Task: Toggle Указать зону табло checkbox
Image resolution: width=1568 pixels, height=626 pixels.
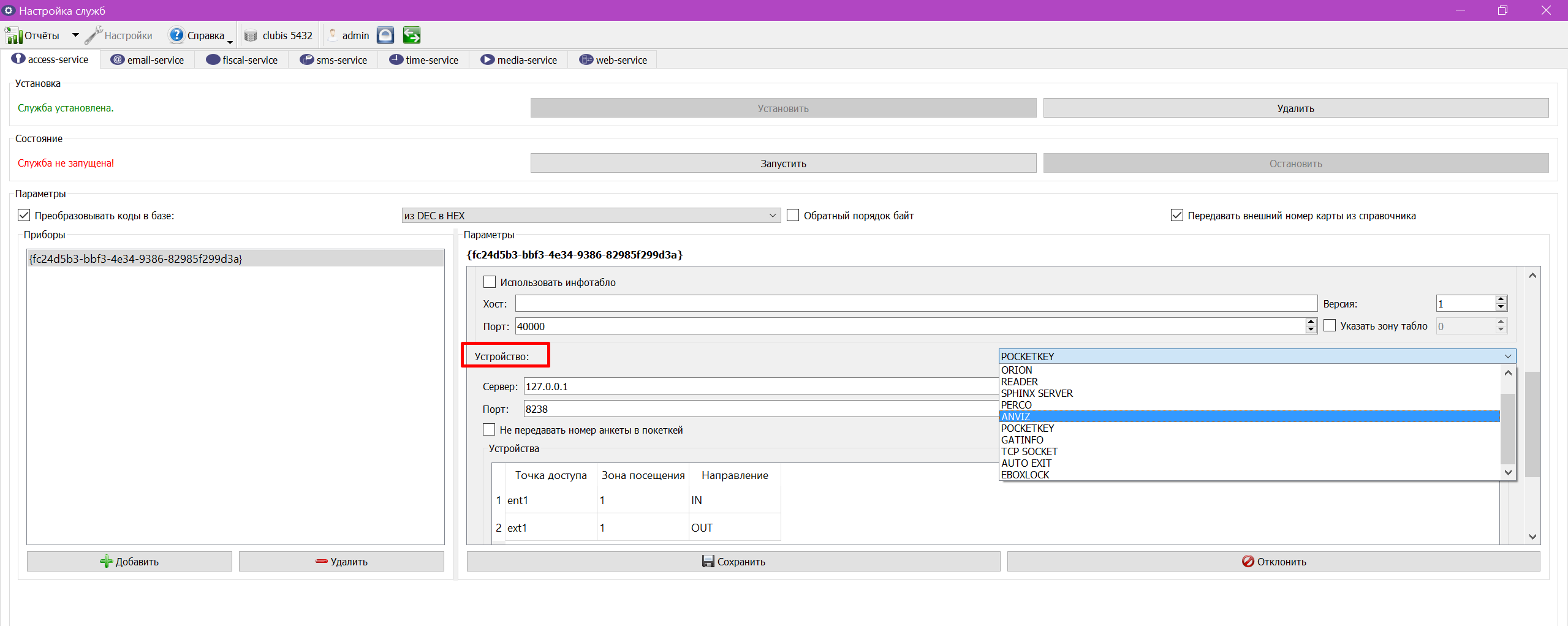Action: pos(1330,326)
